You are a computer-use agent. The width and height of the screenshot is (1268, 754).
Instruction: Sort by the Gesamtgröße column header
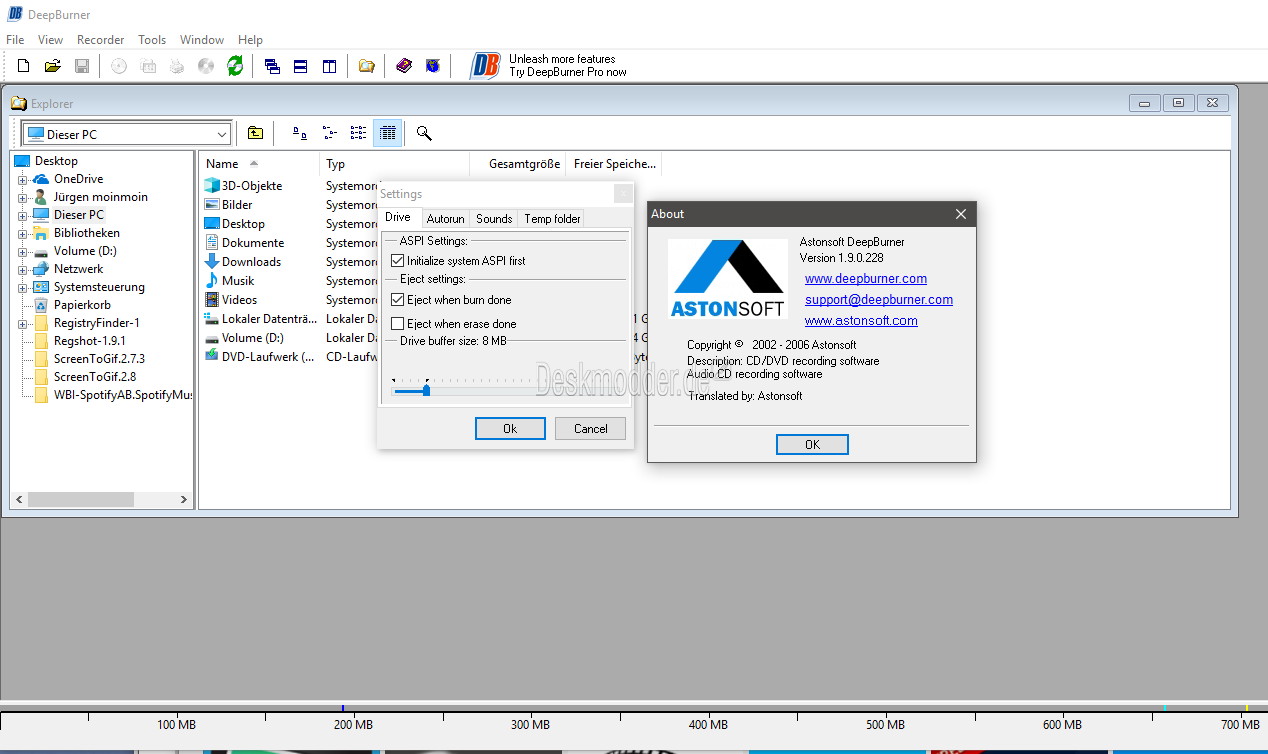517,164
